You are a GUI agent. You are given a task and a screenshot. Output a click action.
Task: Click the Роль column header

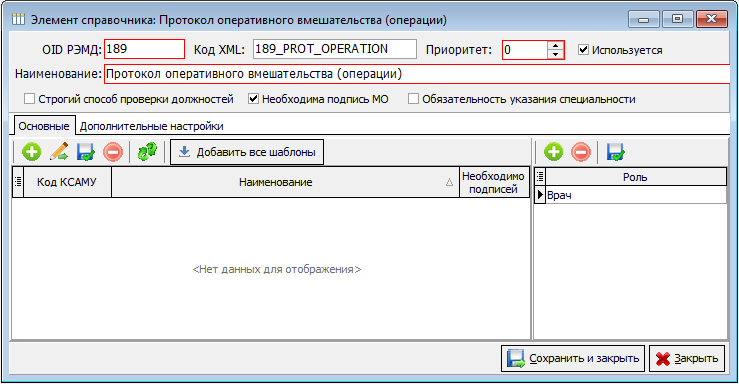point(635,177)
